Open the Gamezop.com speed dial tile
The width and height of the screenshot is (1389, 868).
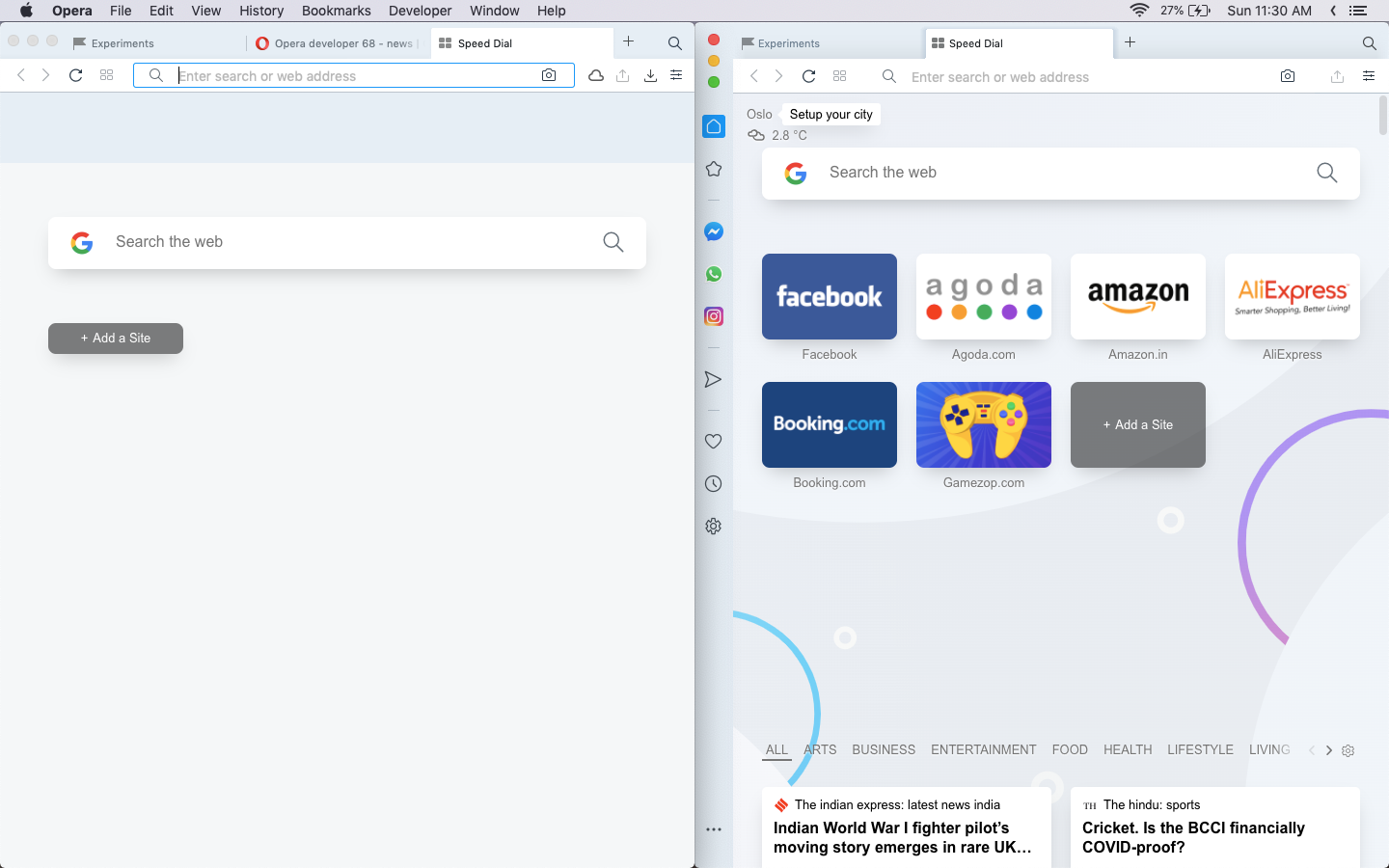pyautogui.click(x=984, y=424)
